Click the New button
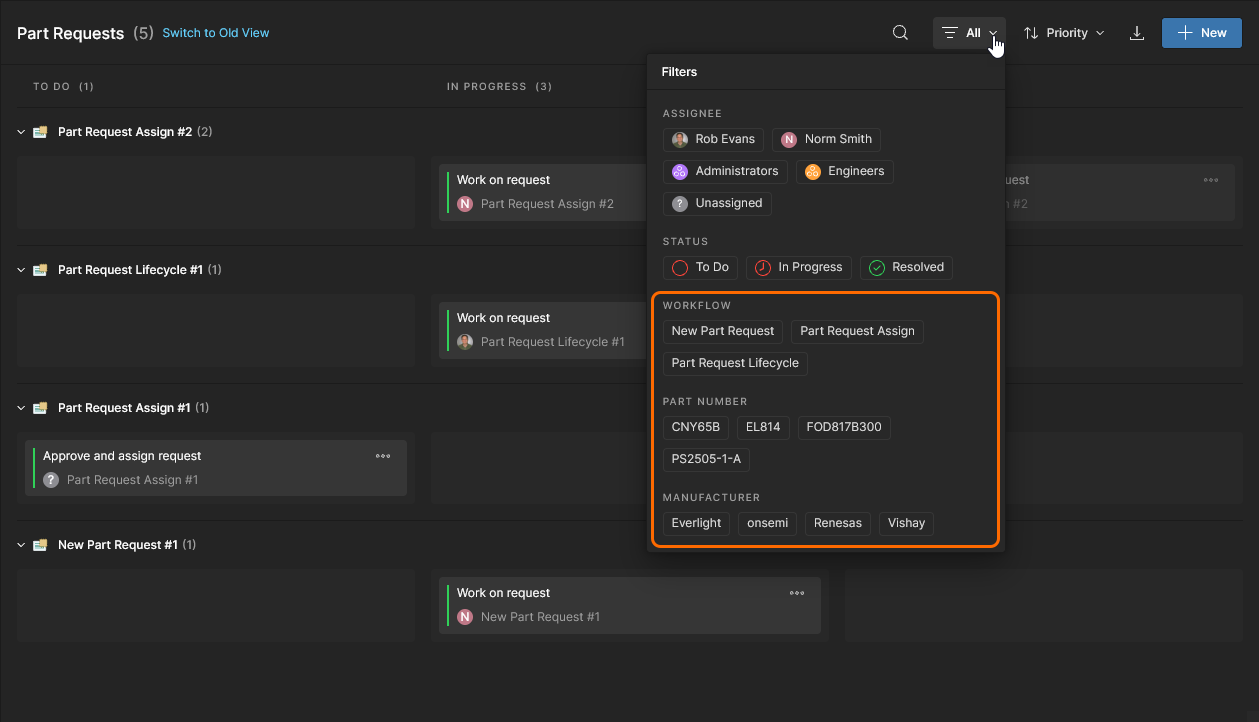Viewport: 1259px width, 722px height. coord(1201,33)
